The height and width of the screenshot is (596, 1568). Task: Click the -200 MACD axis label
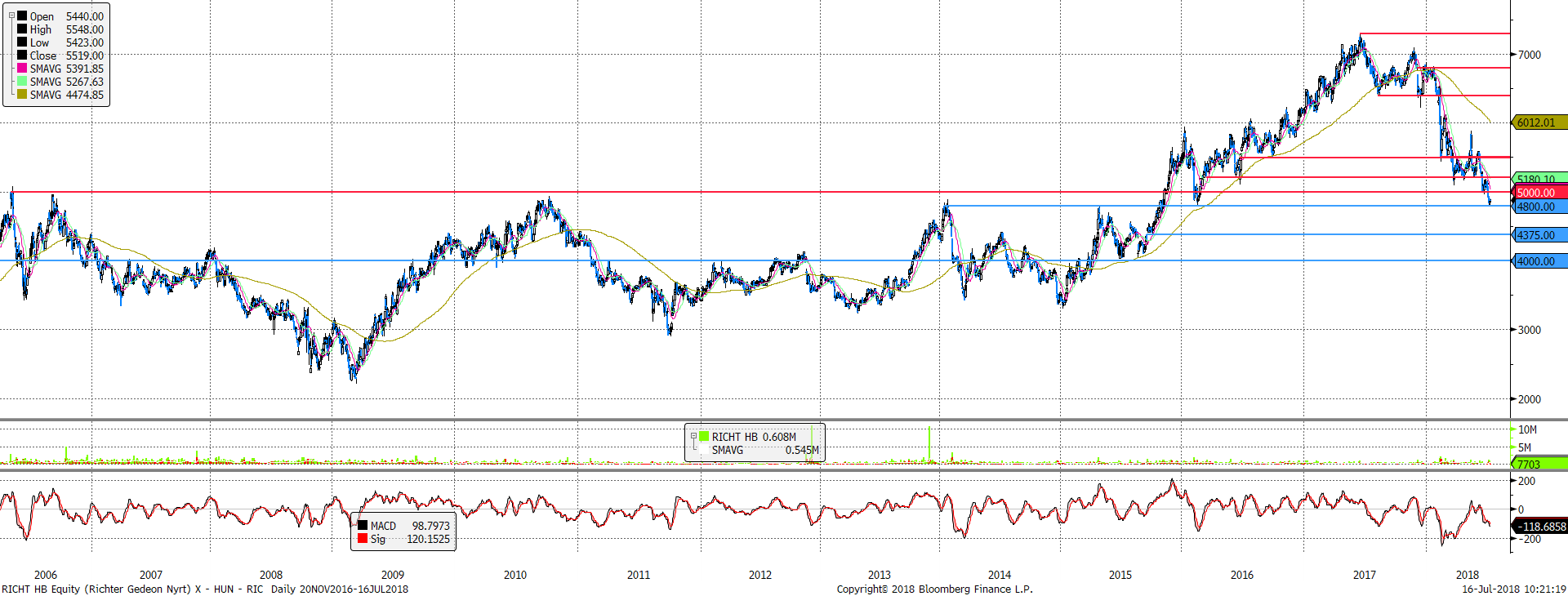[x=1528, y=539]
